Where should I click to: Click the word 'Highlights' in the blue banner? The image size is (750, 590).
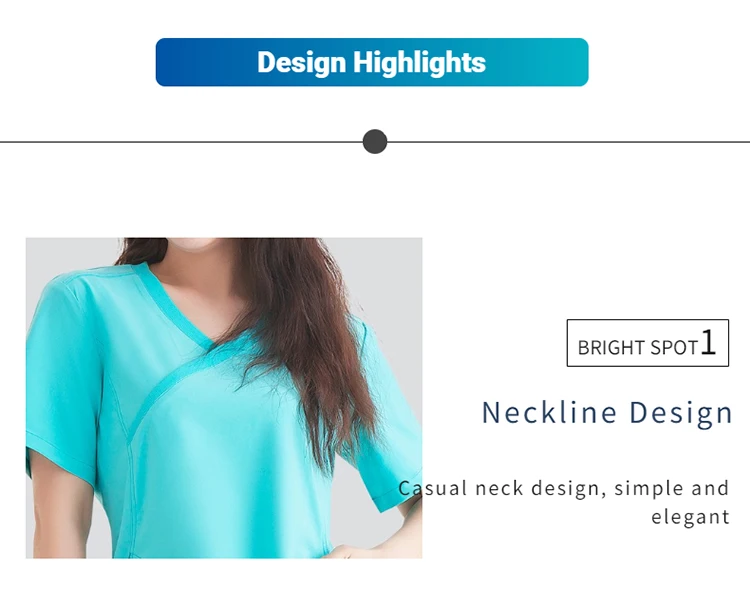click(419, 63)
